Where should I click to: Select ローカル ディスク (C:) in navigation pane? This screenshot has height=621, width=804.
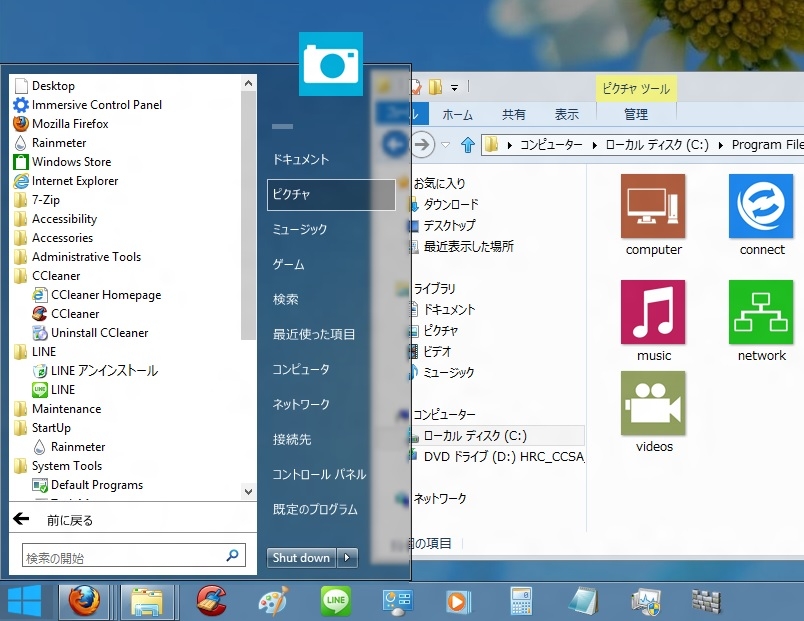pos(474,436)
